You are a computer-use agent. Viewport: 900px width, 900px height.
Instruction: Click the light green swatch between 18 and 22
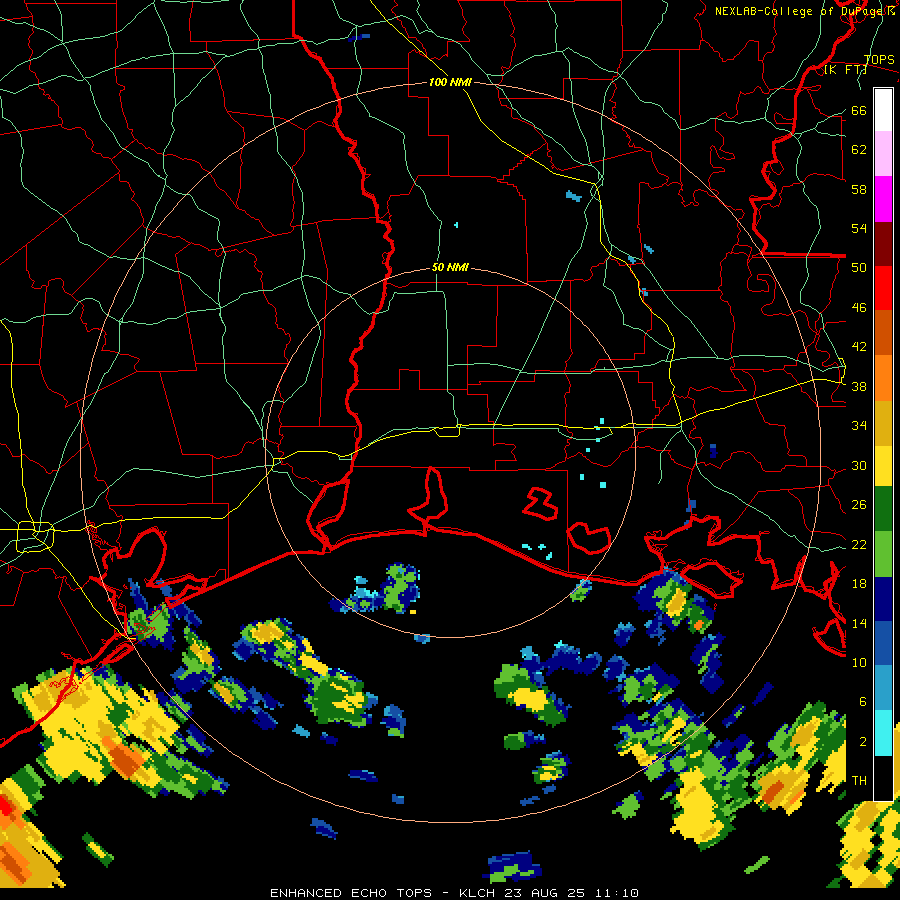pos(883,554)
